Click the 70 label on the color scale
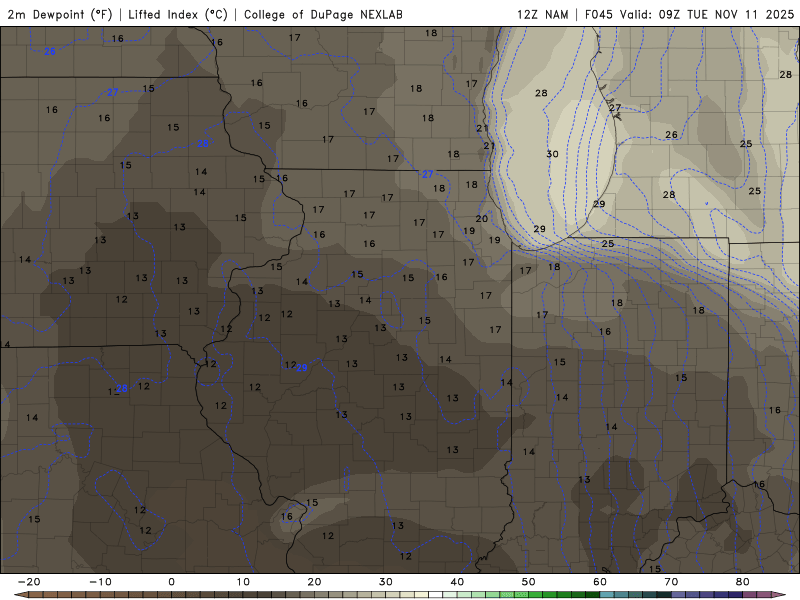The height and width of the screenshot is (600, 800). (x=671, y=582)
